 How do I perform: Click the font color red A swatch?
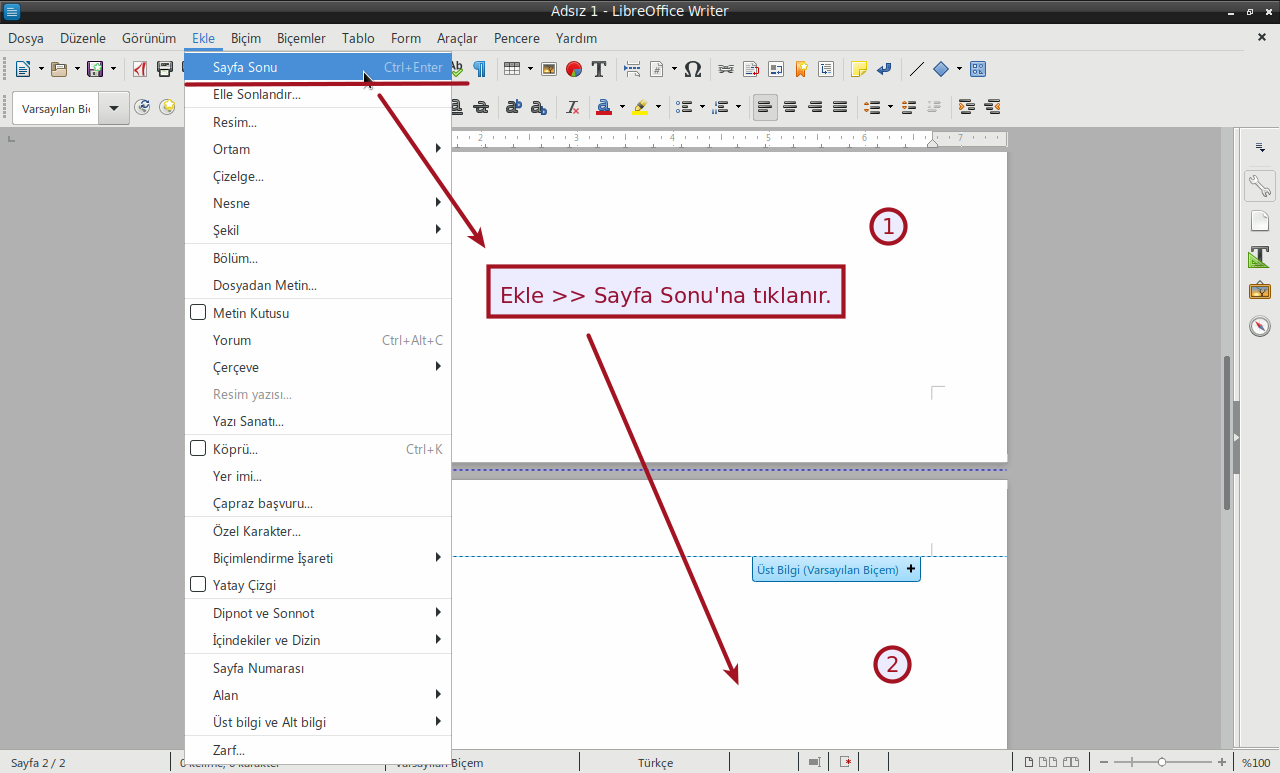pos(603,107)
